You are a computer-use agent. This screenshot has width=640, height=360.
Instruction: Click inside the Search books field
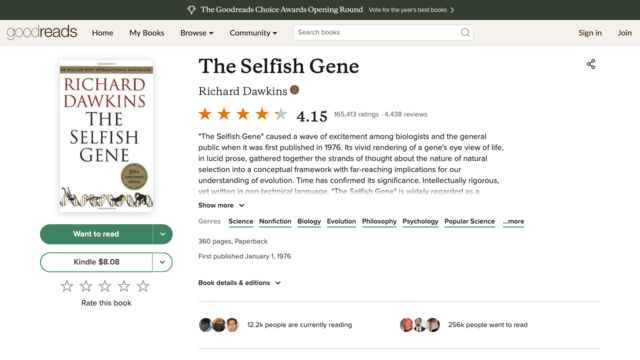(378, 32)
